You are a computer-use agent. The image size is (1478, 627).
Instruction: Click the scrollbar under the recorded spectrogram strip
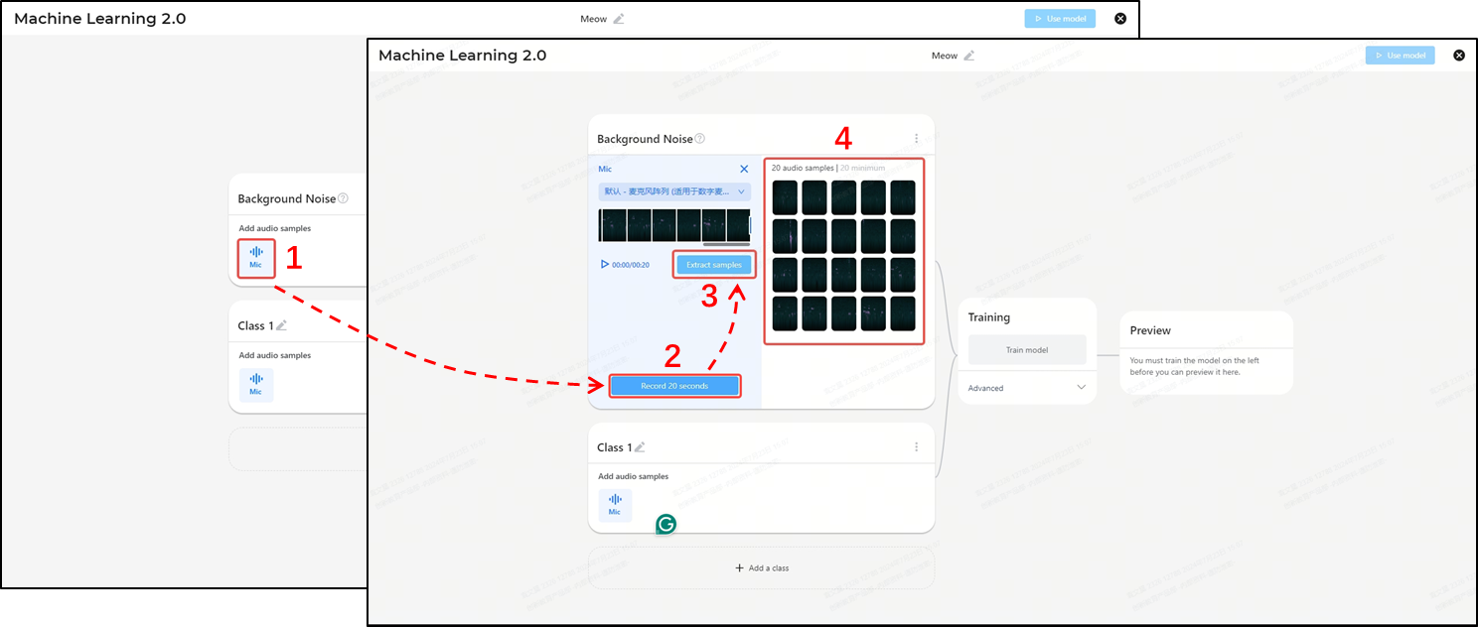[726, 244]
